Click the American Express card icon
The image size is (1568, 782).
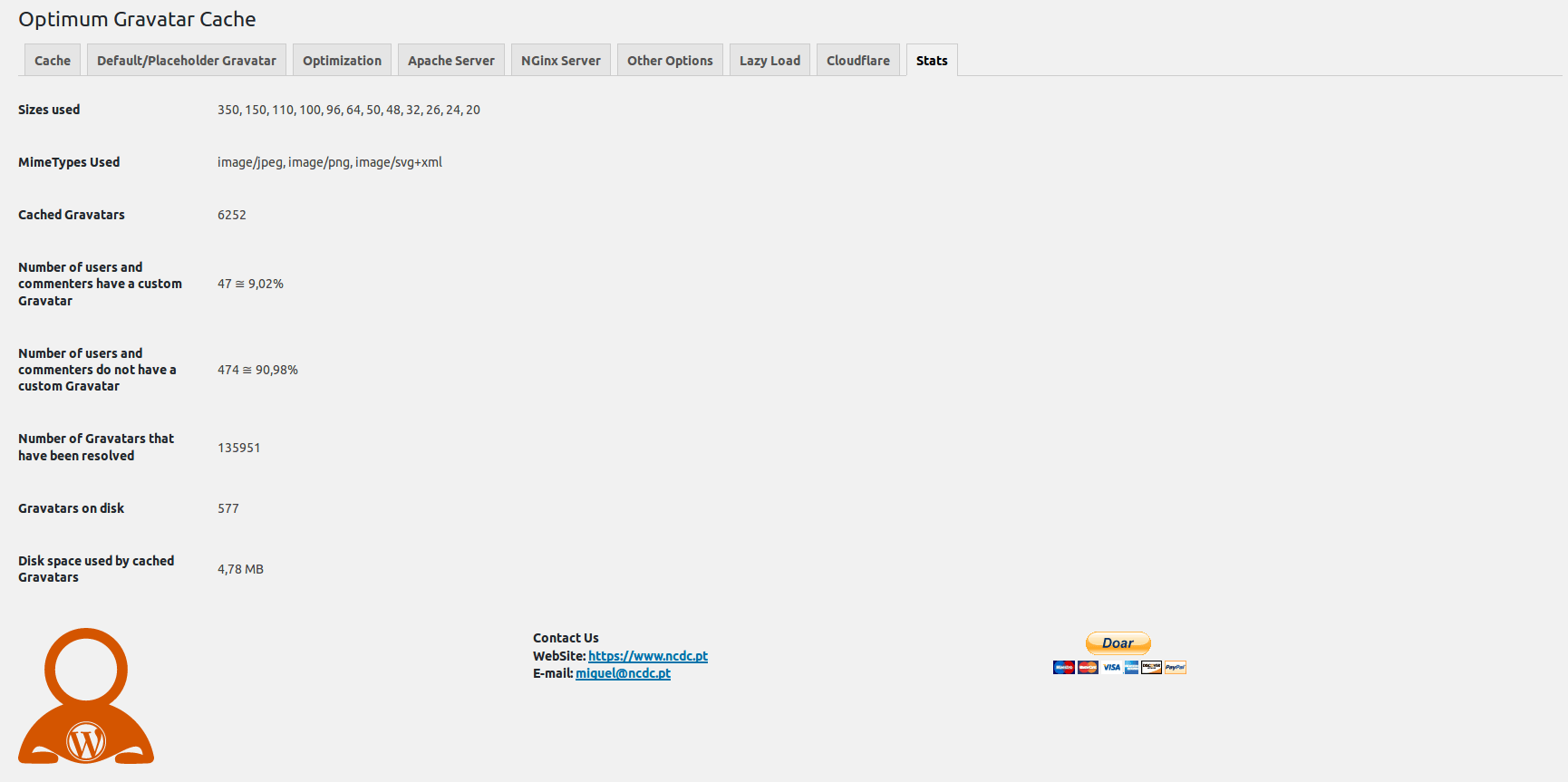[x=1131, y=668]
